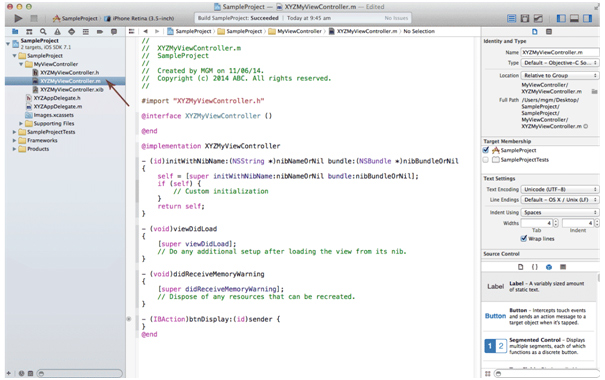Open the Text Encoding dropdown

click(560, 189)
